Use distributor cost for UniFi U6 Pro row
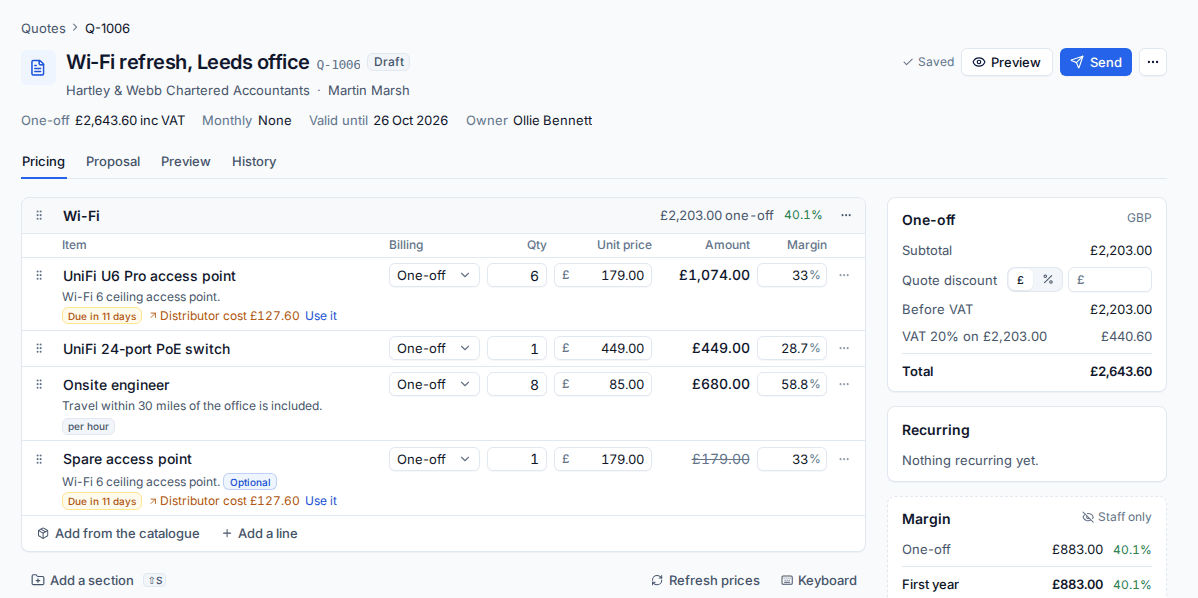The image size is (1198, 598). coord(321,315)
